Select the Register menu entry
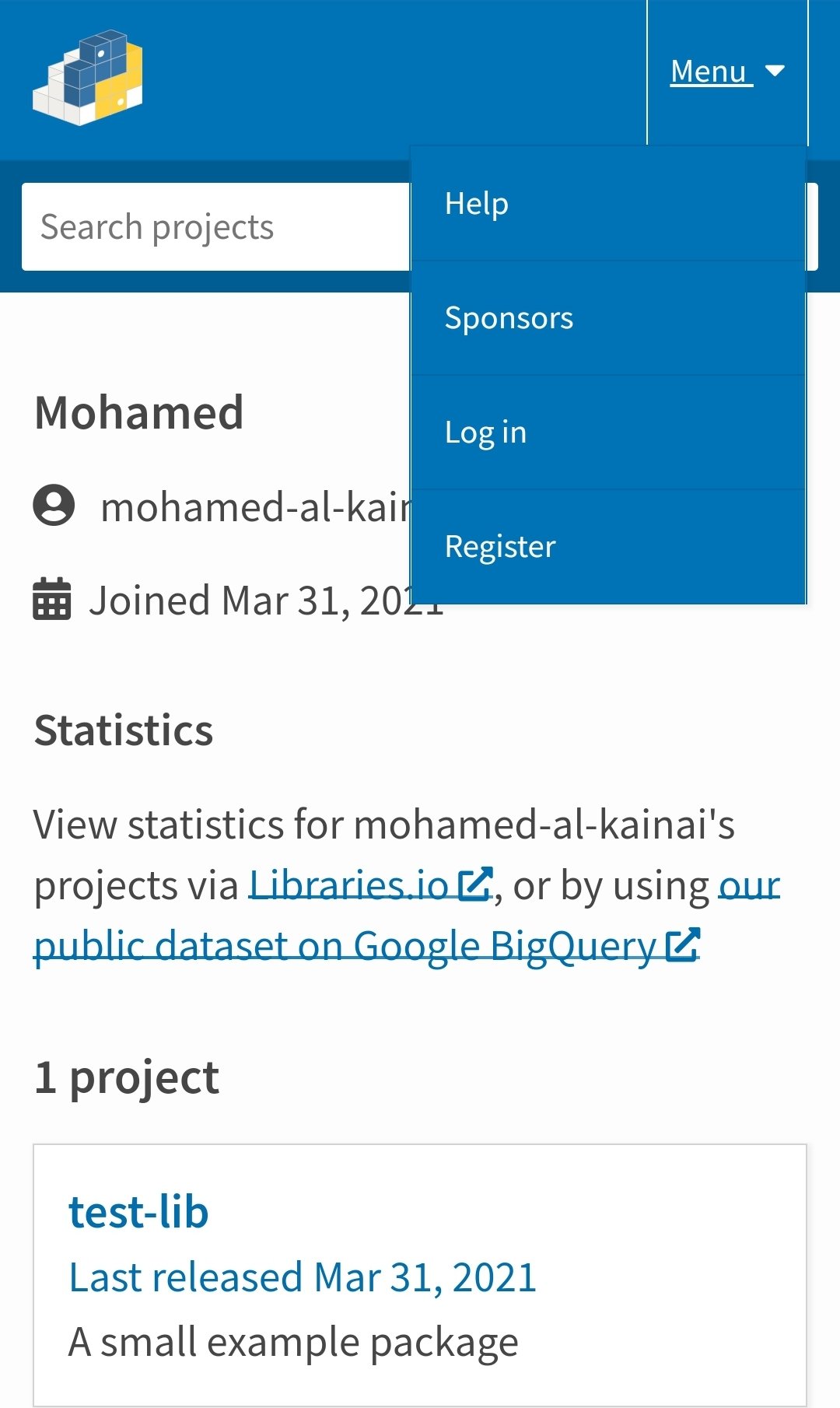This screenshot has width=840, height=1408. tap(500, 547)
